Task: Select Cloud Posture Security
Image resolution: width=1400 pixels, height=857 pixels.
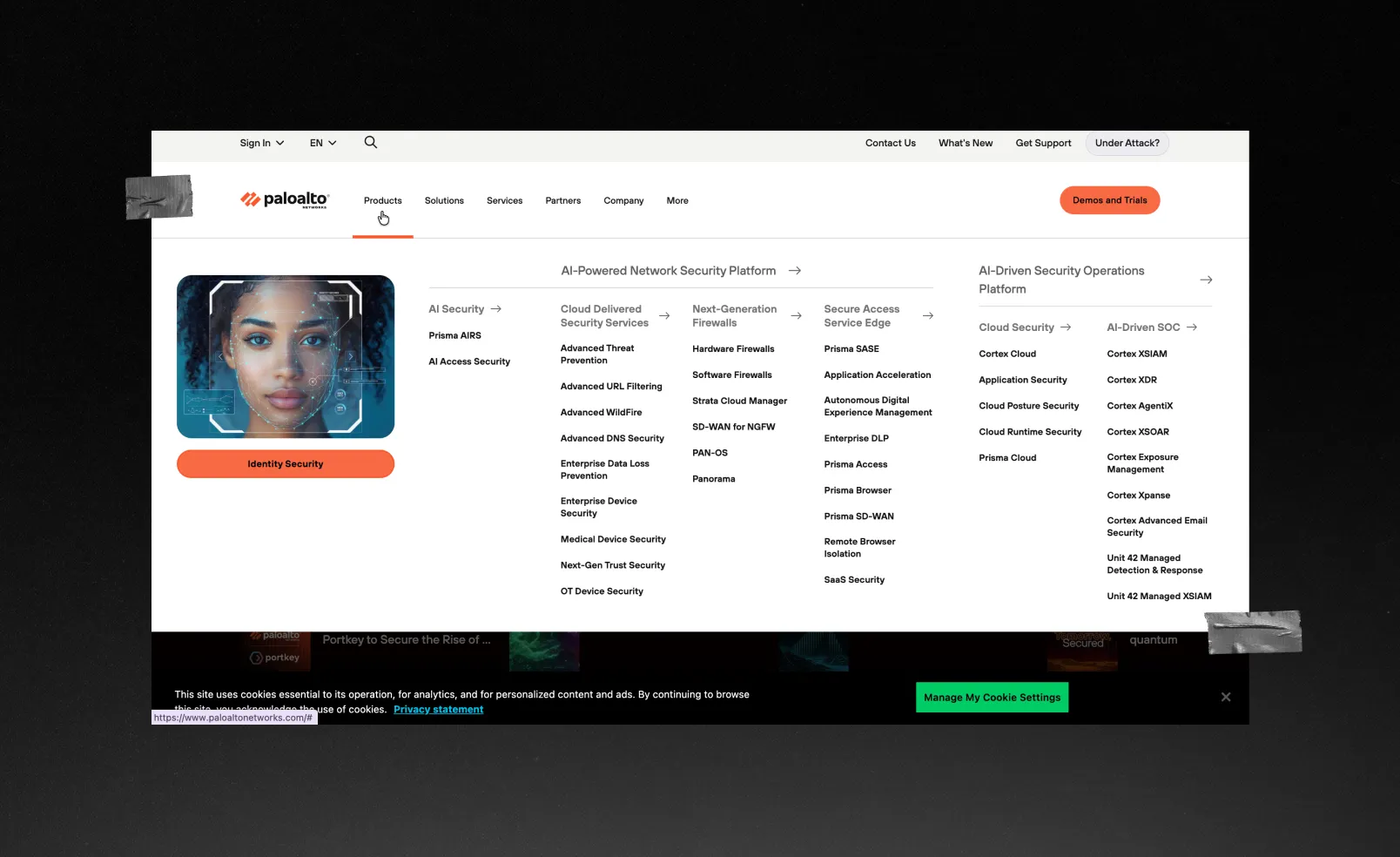Action: (x=1029, y=406)
